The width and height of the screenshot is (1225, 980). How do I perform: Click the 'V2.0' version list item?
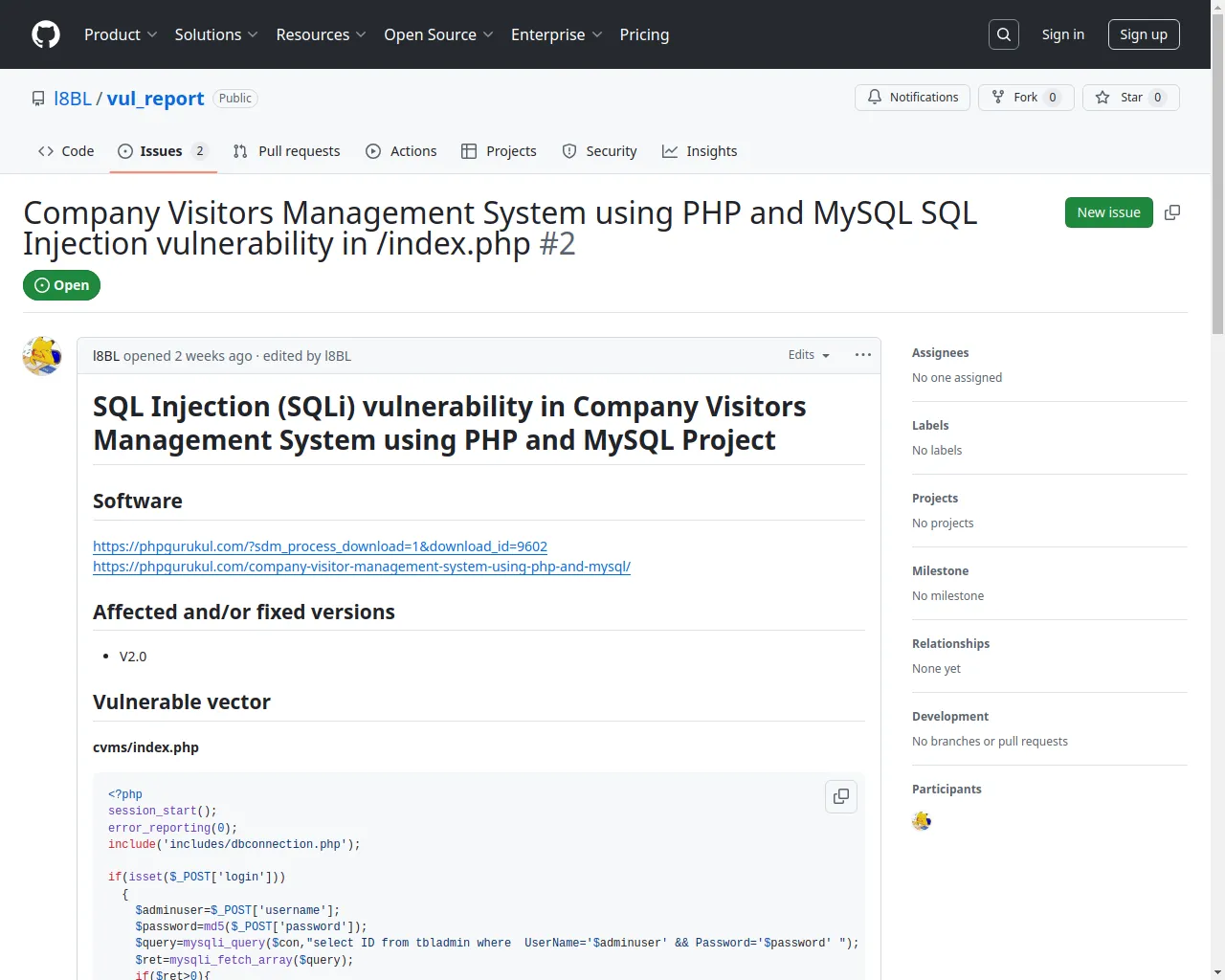point(133,657)
